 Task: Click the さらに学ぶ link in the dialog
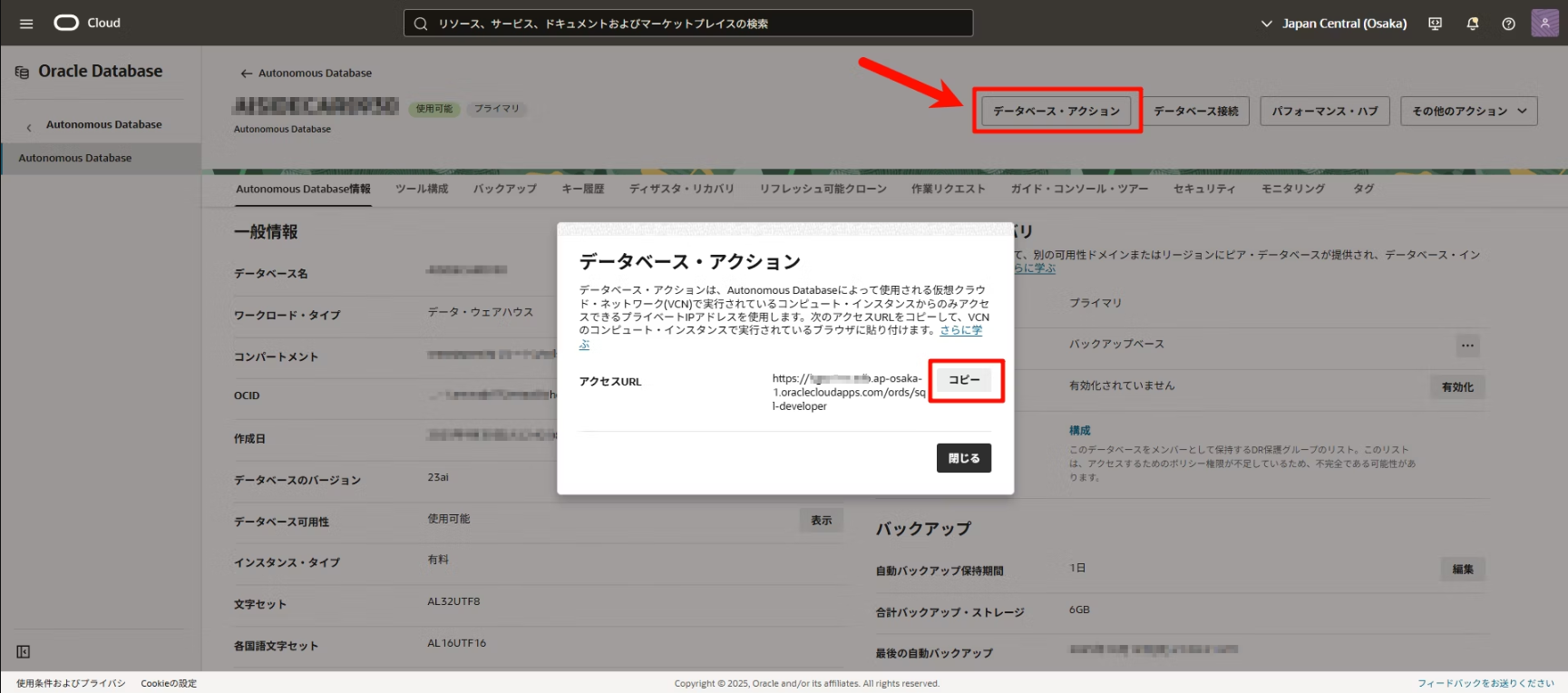tap(960, 330)
